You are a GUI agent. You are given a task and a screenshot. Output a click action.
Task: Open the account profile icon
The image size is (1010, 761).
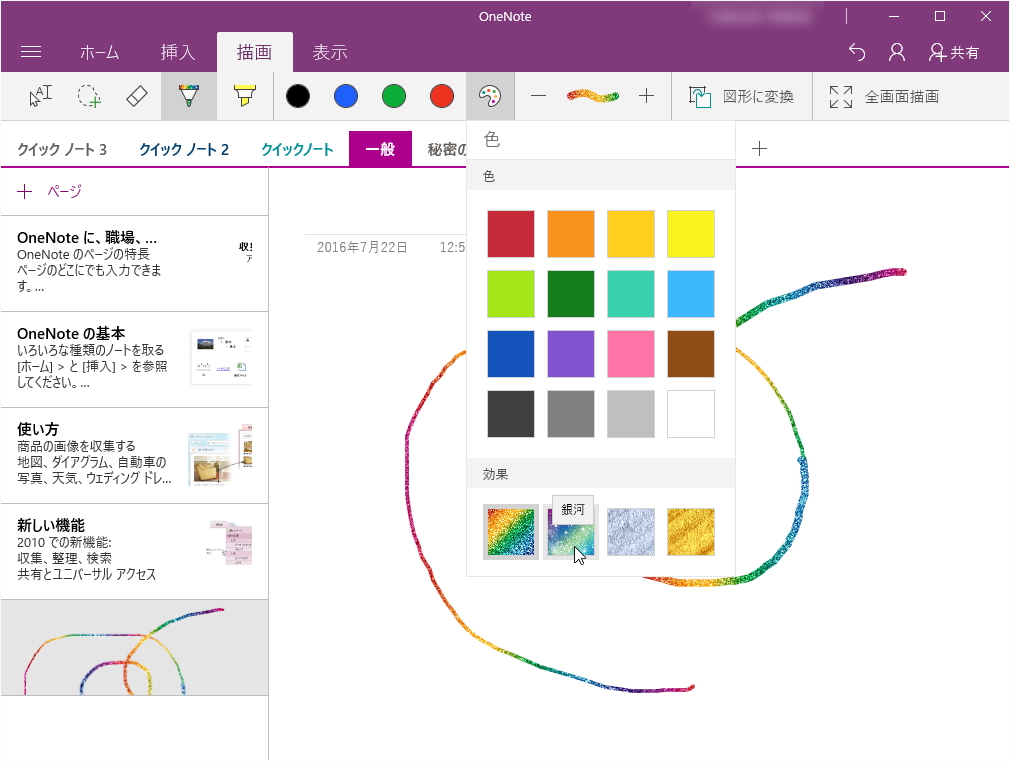(896, 51)
